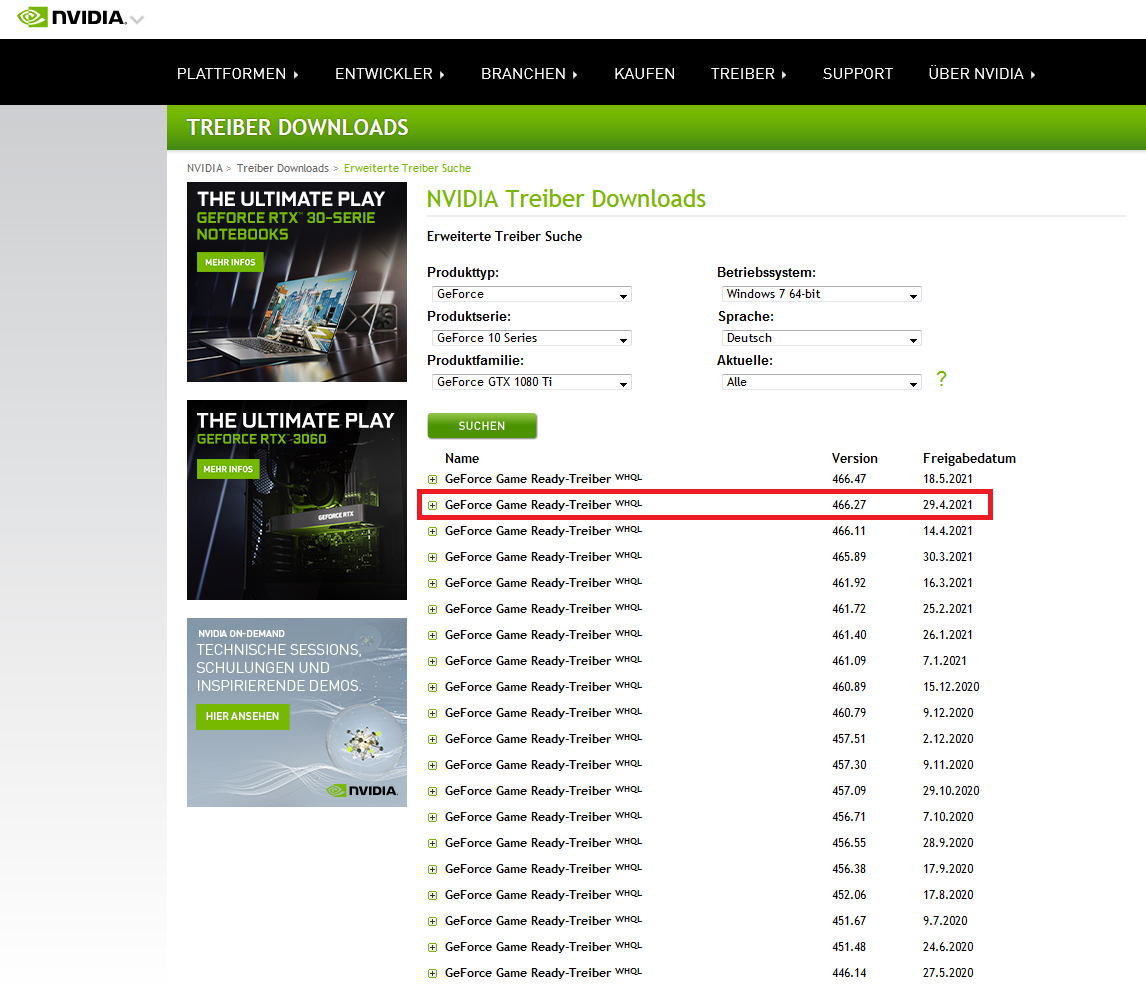Viewport: 1146px width, 999px height.
Task: Open the Produktfamilie dropdown showing GeForce GTX 1080 Ti
Action: click(x=531, y=381)
